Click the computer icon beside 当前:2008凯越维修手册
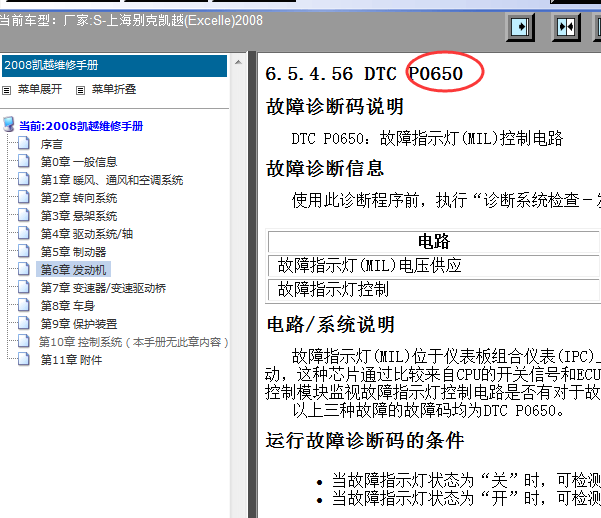The width and height of the screenshot is (601, 518). click(9, 125)
